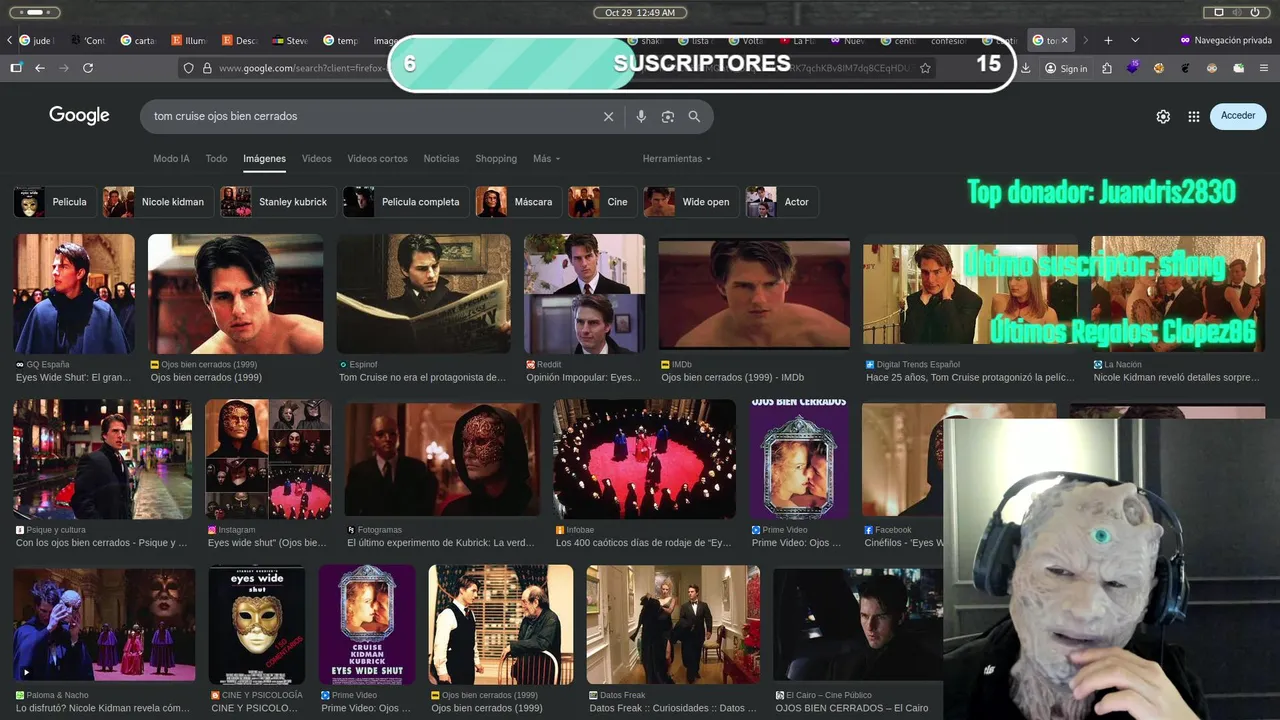This screenshot has height=720, width=1280.
Task: Switch to the Videos tab
Action: pyautogui.click(x=316, y=158)
